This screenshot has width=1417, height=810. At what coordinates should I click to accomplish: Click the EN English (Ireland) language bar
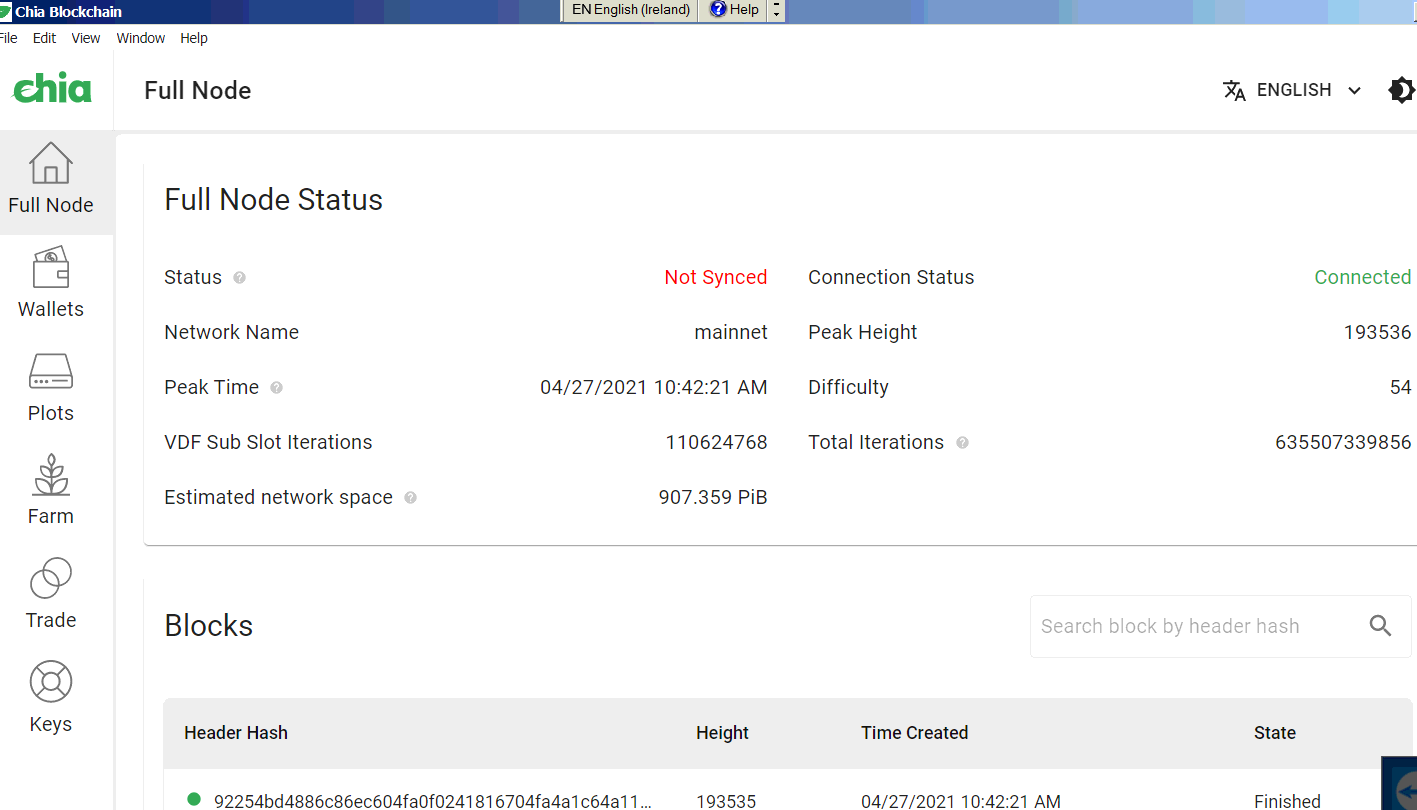pyautogui.click(x=631, y=10)
